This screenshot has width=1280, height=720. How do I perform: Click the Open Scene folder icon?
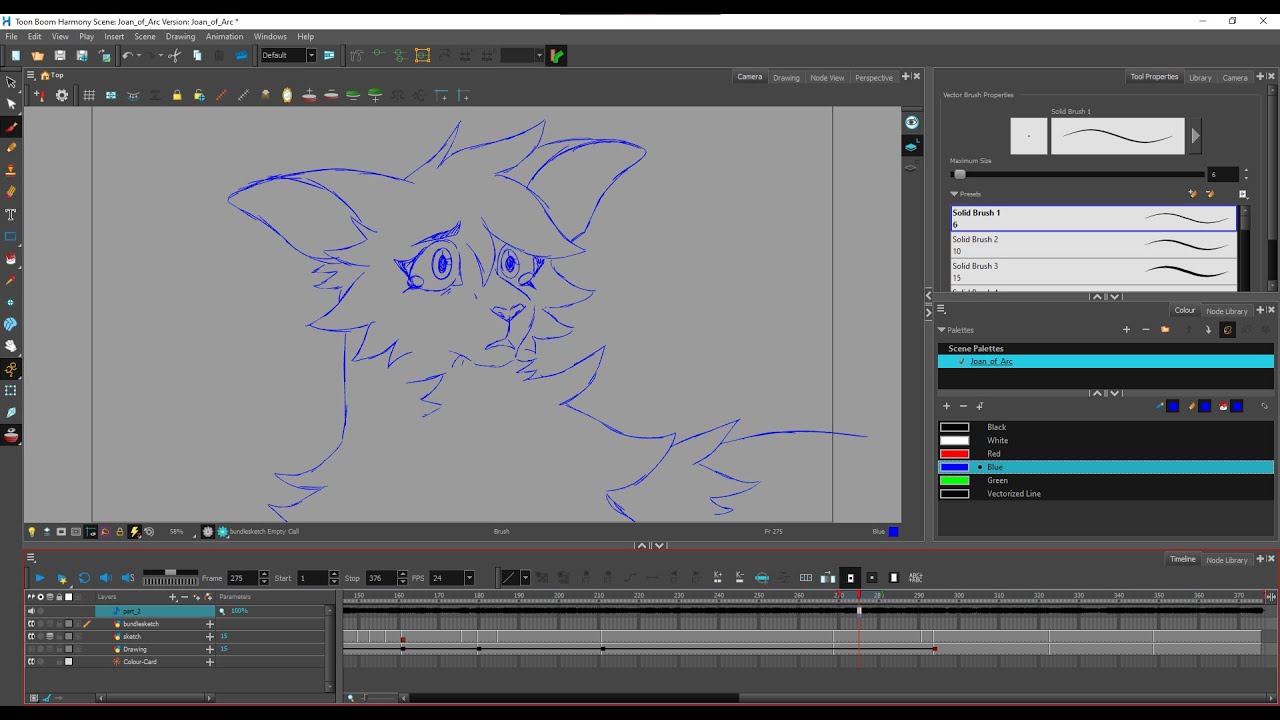pos(38,56)
